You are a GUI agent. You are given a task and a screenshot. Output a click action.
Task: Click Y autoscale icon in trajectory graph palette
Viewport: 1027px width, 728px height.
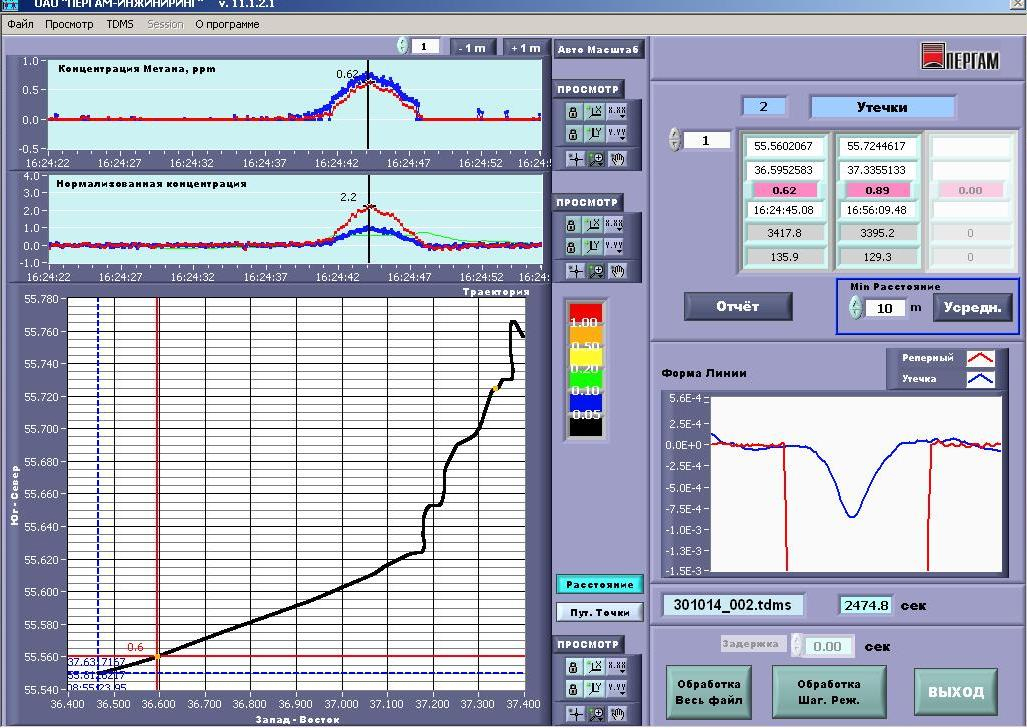[595, 689]
